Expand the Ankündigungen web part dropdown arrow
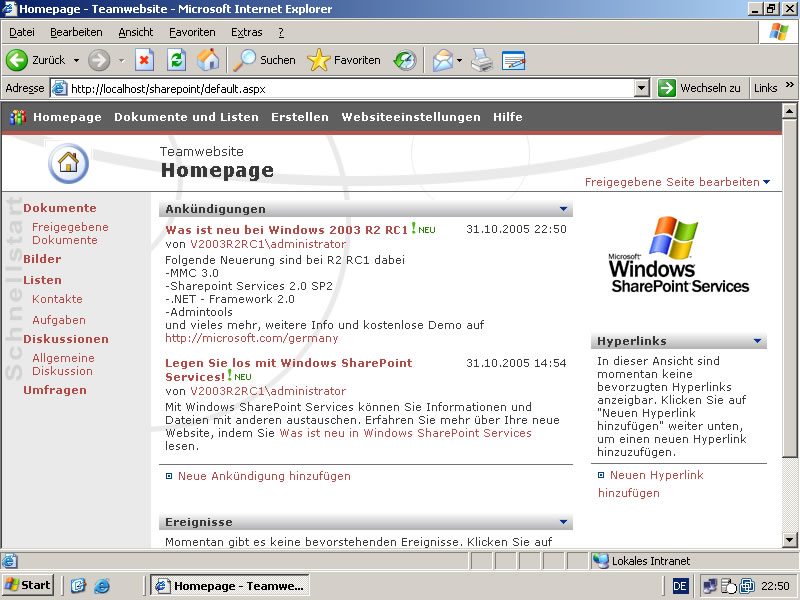Image resolution: width=800 pixels, height=600 pixels. point(564,210)
